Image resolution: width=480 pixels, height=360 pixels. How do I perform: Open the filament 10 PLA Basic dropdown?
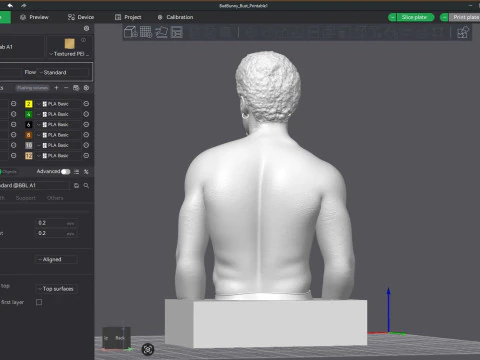coord(58,145)
